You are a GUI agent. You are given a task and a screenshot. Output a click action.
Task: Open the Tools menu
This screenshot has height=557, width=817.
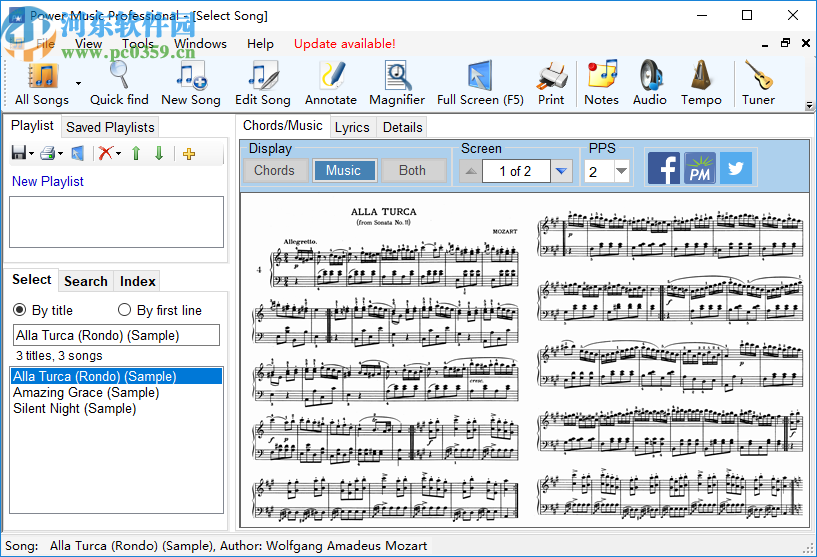click(138, 44)
